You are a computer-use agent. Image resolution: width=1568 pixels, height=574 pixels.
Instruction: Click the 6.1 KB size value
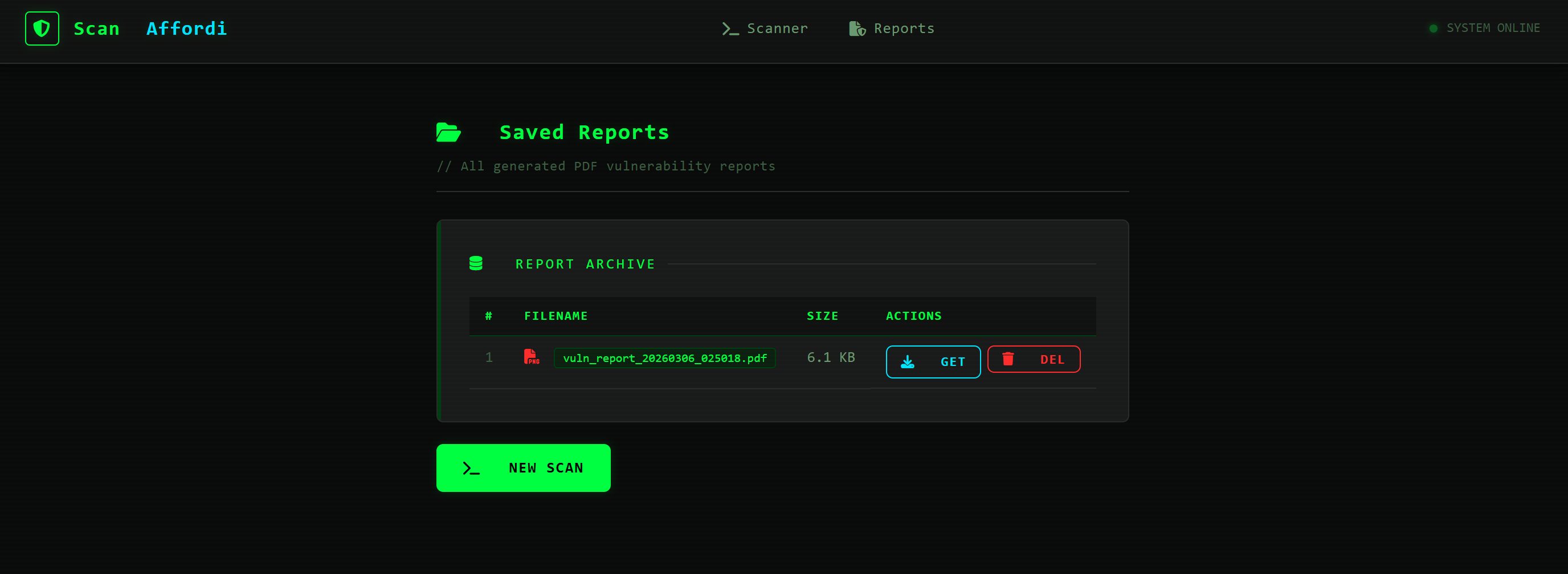831,357
